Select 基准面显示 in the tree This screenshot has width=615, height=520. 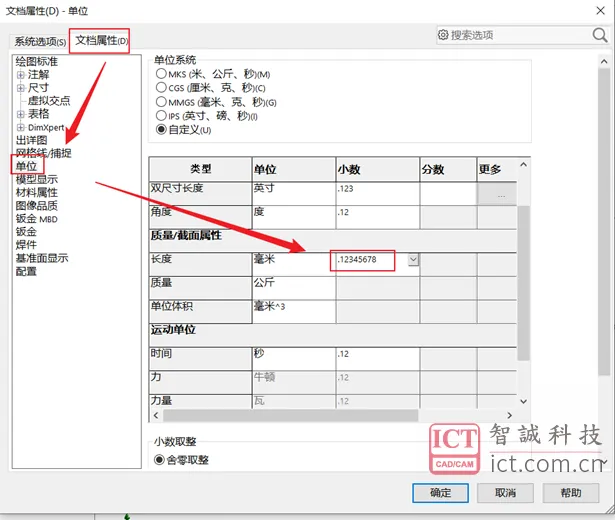point(42,258)
